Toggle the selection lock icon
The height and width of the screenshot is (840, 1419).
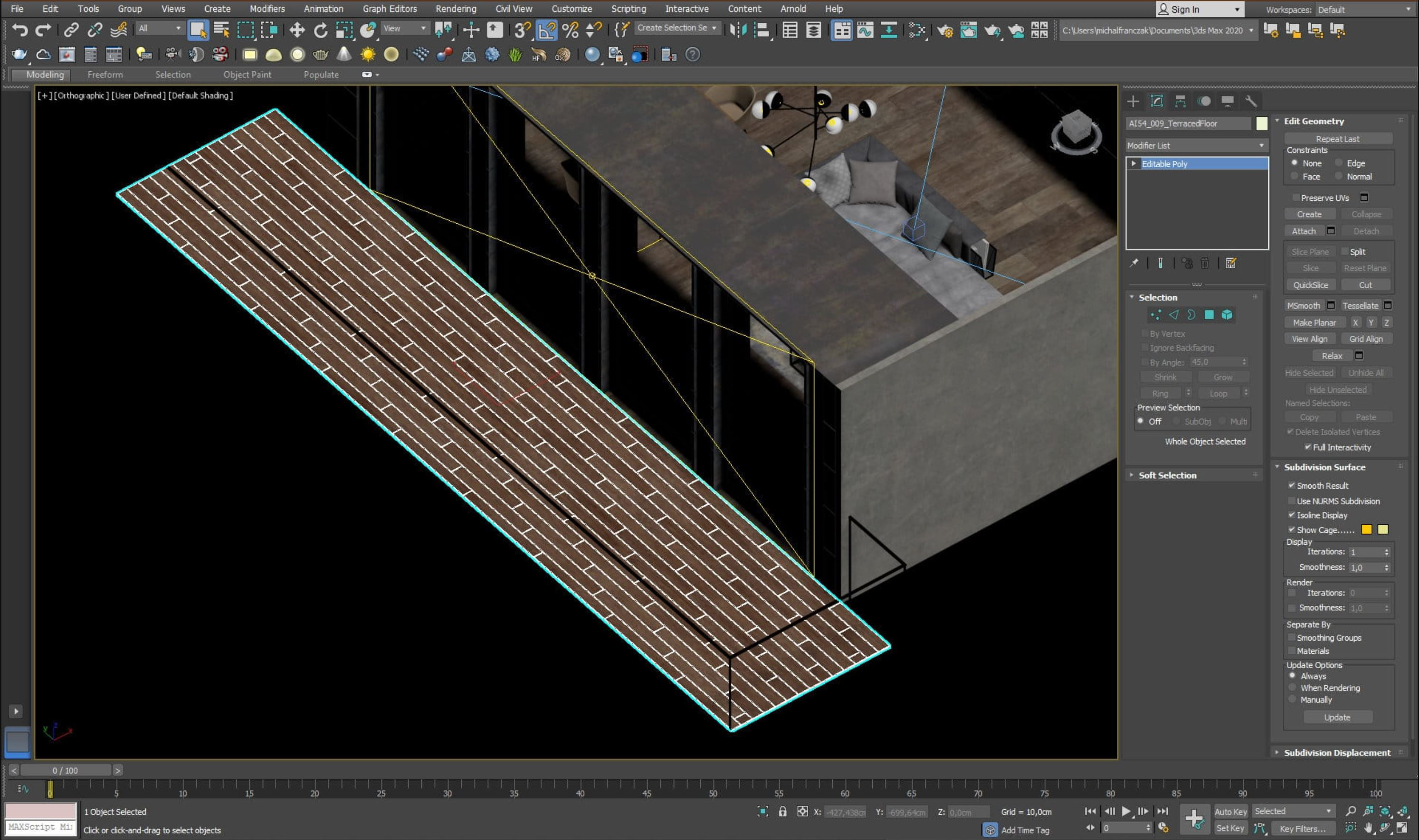[x=782, y=812]
